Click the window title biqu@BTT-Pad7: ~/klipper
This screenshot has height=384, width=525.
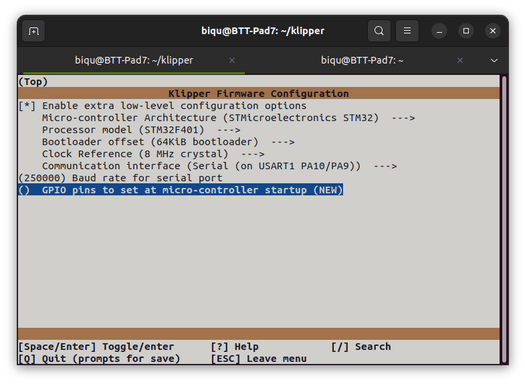[263, 31]
